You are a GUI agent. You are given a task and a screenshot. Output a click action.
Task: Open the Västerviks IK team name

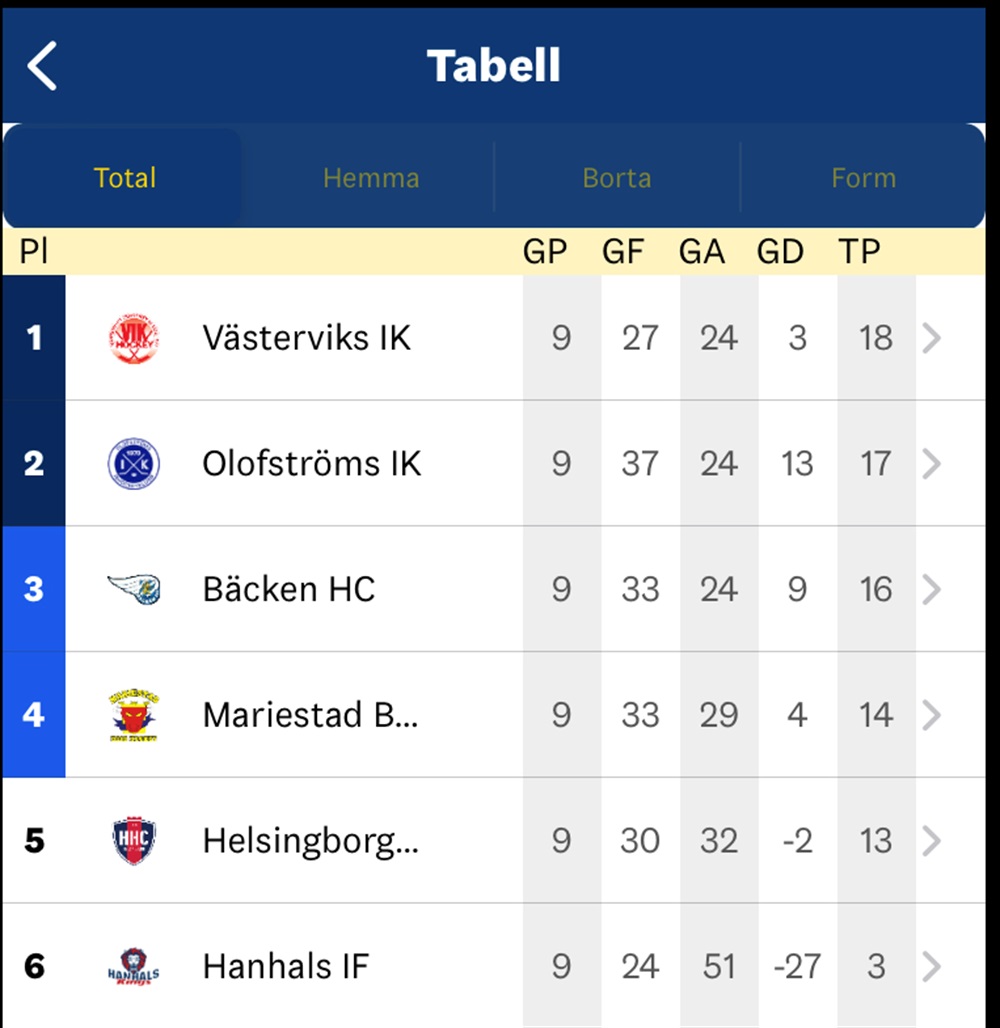(x=306, y=338)
